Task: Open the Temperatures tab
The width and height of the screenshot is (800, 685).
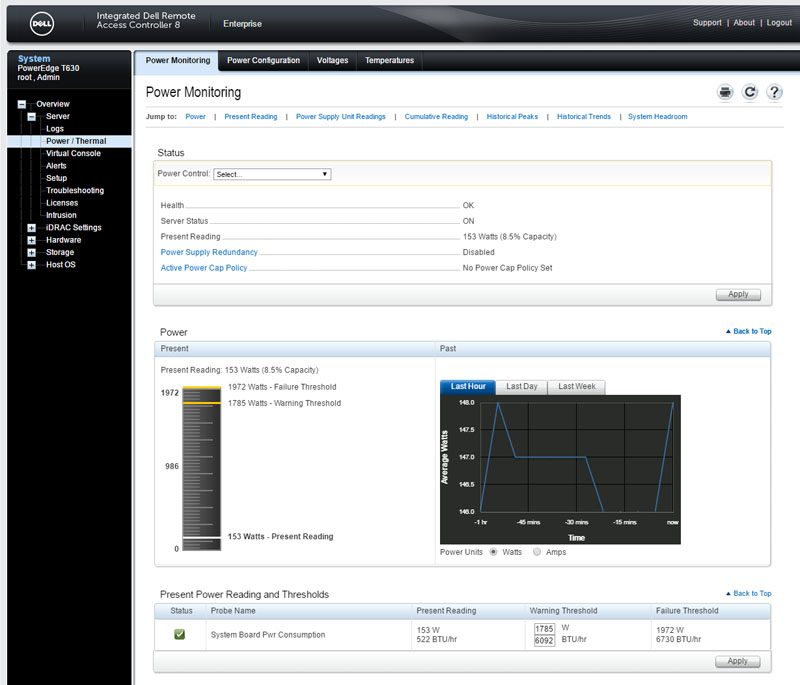Action: click(x=389, y=61)
